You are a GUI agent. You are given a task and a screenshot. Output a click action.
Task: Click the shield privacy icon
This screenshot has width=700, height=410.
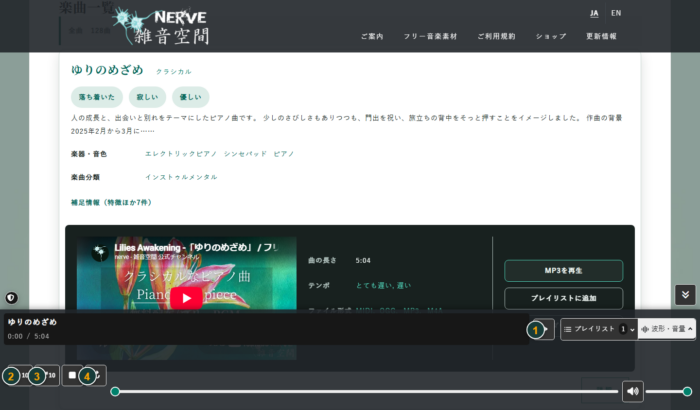12,297
